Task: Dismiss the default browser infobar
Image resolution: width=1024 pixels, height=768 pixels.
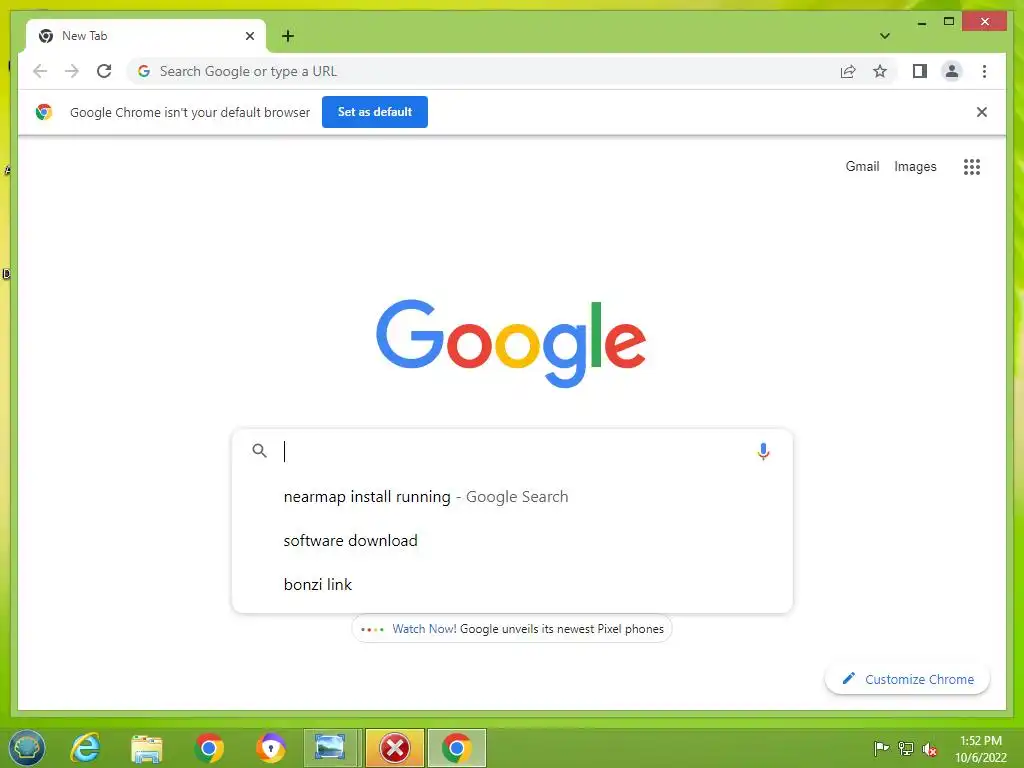Action: click(x=982, y=112)
